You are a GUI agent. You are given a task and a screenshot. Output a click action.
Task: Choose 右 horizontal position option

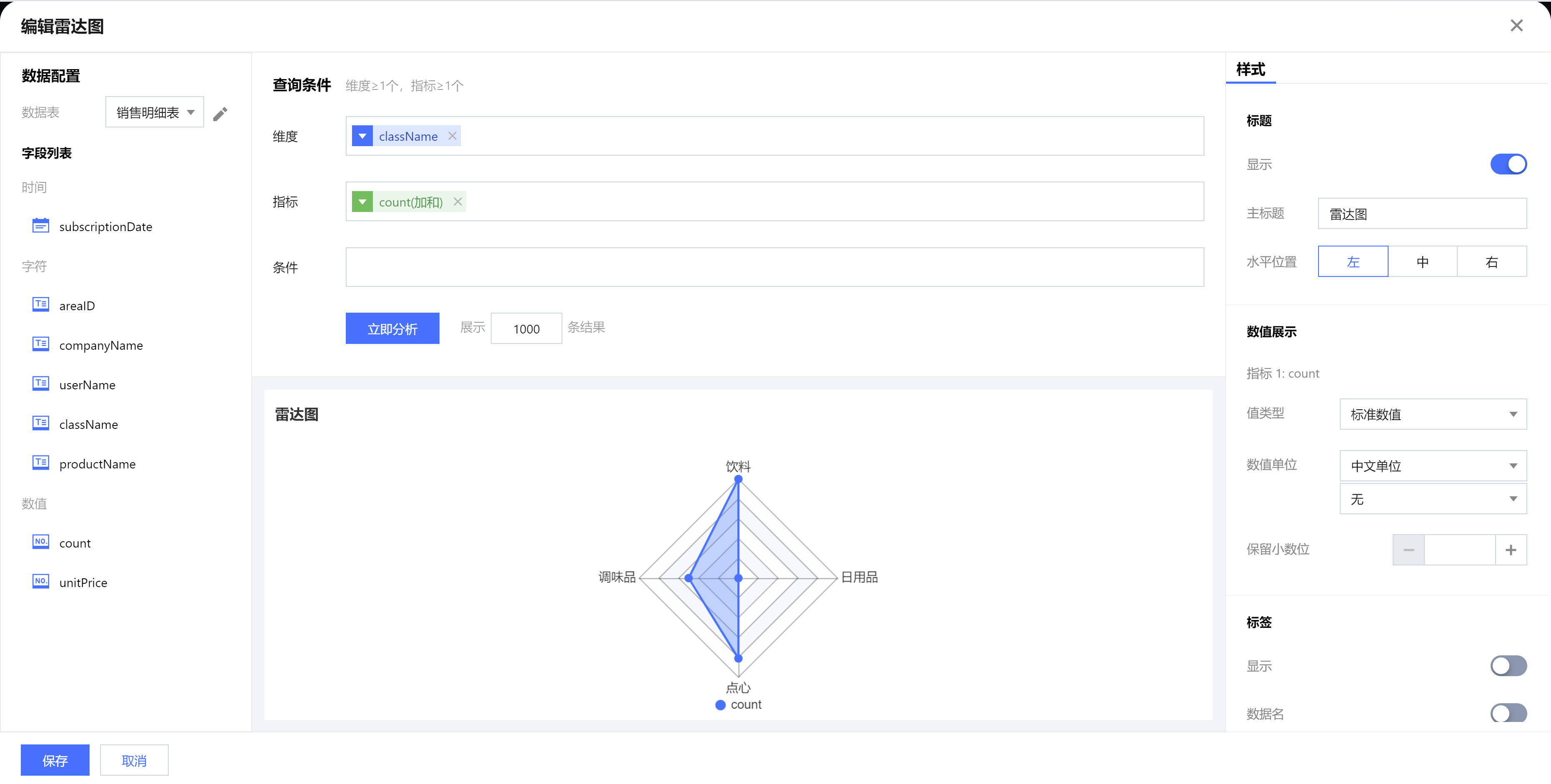point(1491,262)
